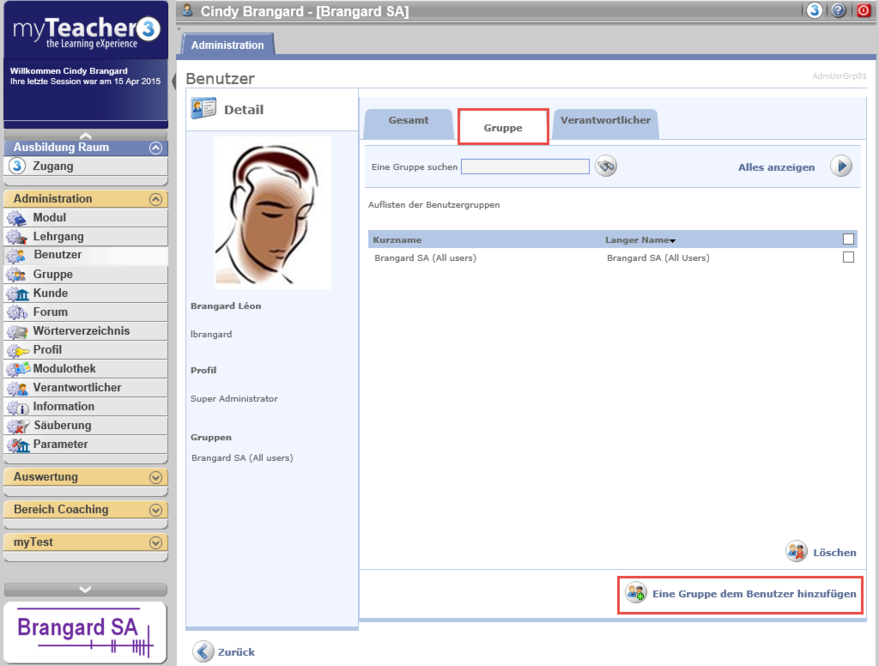Viewport: 879px width, 666px height.
Task: Switch to the Verantwortlicher tab
Action: coord(605,121)
